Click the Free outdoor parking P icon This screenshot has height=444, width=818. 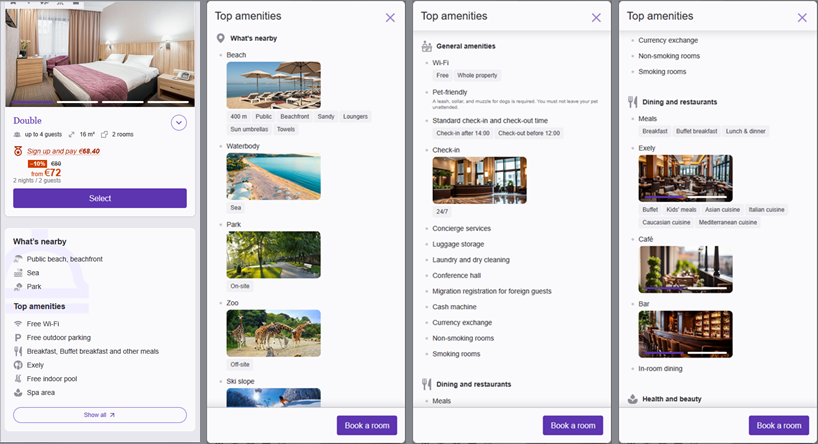tap(18, 338)
